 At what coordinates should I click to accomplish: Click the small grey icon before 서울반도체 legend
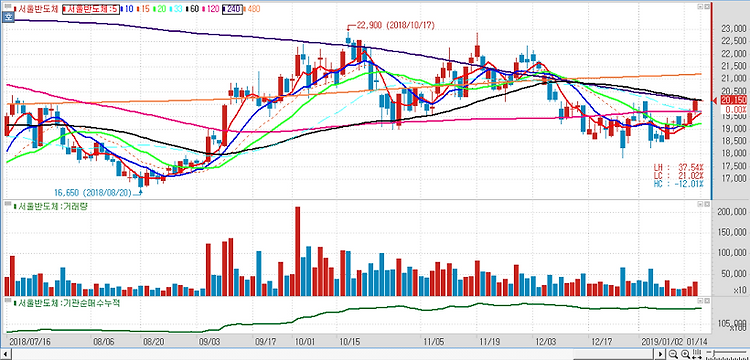point(8,6)
